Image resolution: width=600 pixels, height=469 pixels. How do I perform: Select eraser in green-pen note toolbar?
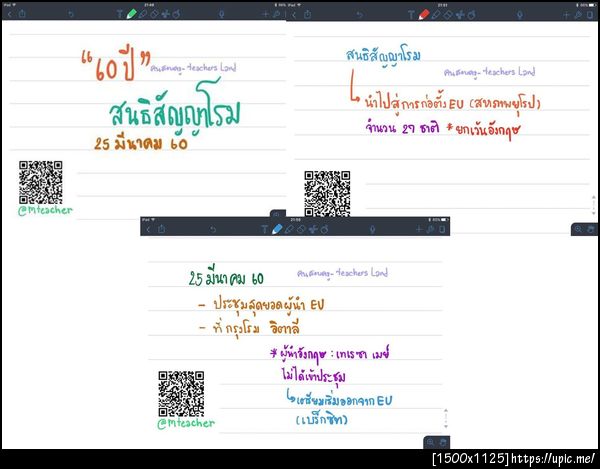154,15
